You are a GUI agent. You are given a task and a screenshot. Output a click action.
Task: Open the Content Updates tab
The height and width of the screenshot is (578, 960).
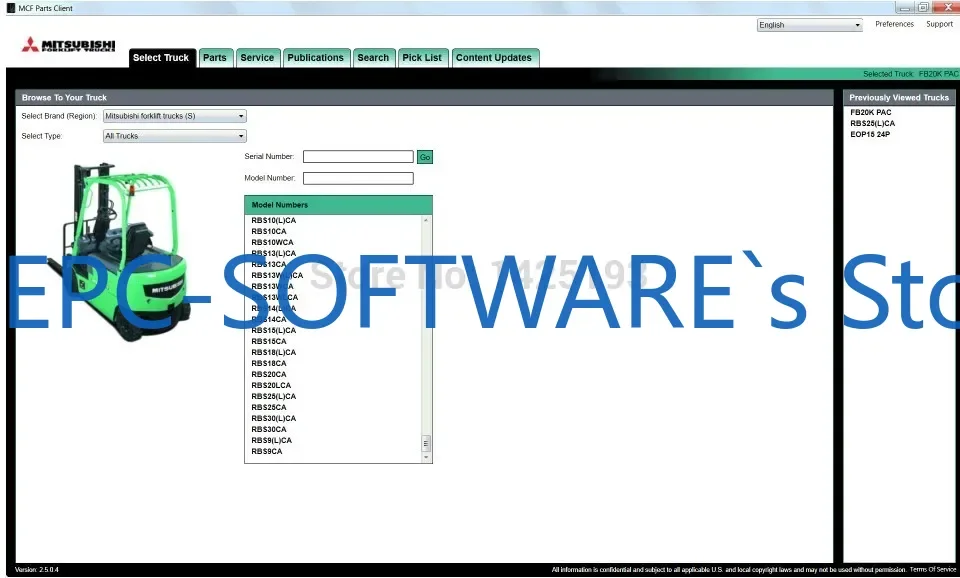click(x=494, y=58)
